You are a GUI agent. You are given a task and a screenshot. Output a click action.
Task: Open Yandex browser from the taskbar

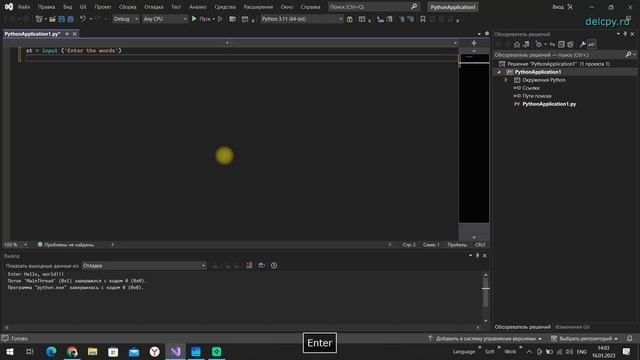coord(155,351)
